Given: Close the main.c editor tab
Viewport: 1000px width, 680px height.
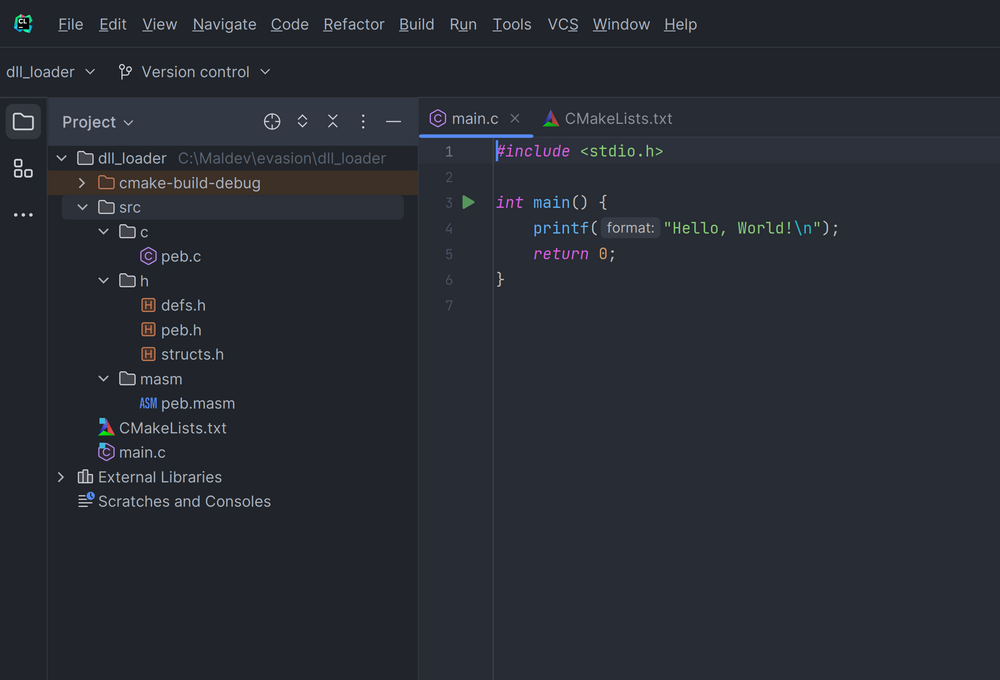Looking at the screenshot, I should 514,118.
